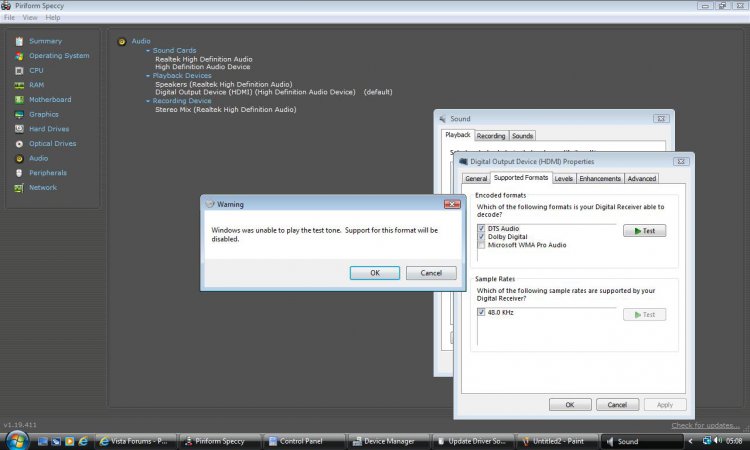Screen dimensions: 750x450
Task: Enable Microsoft WMA Pro Audio checkbox
Action: point(481,245)
